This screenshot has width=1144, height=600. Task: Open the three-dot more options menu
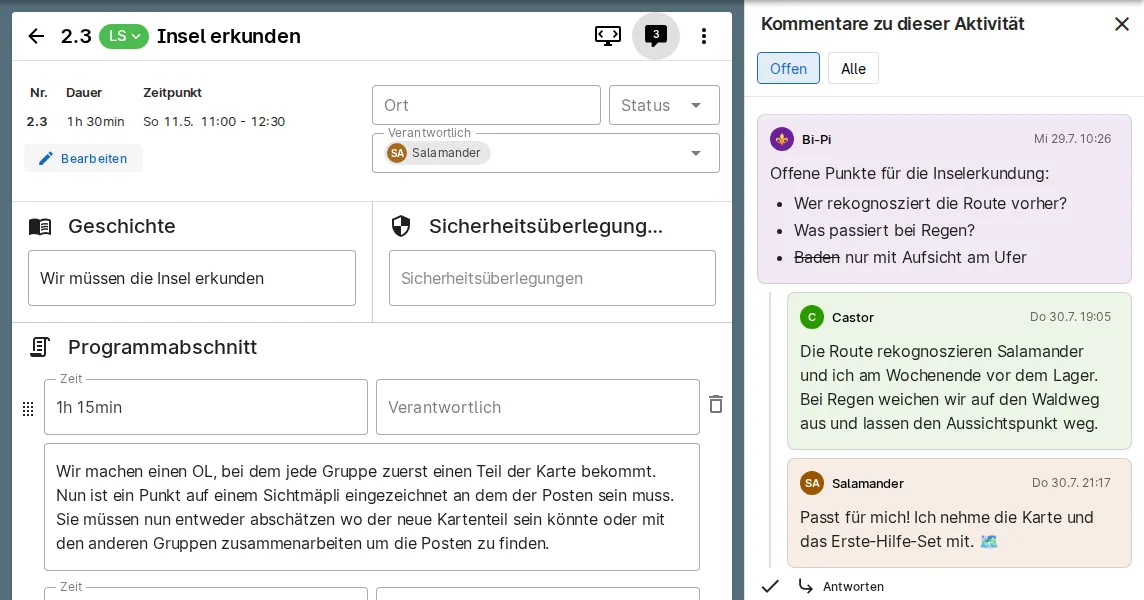(x=703, y=36)
